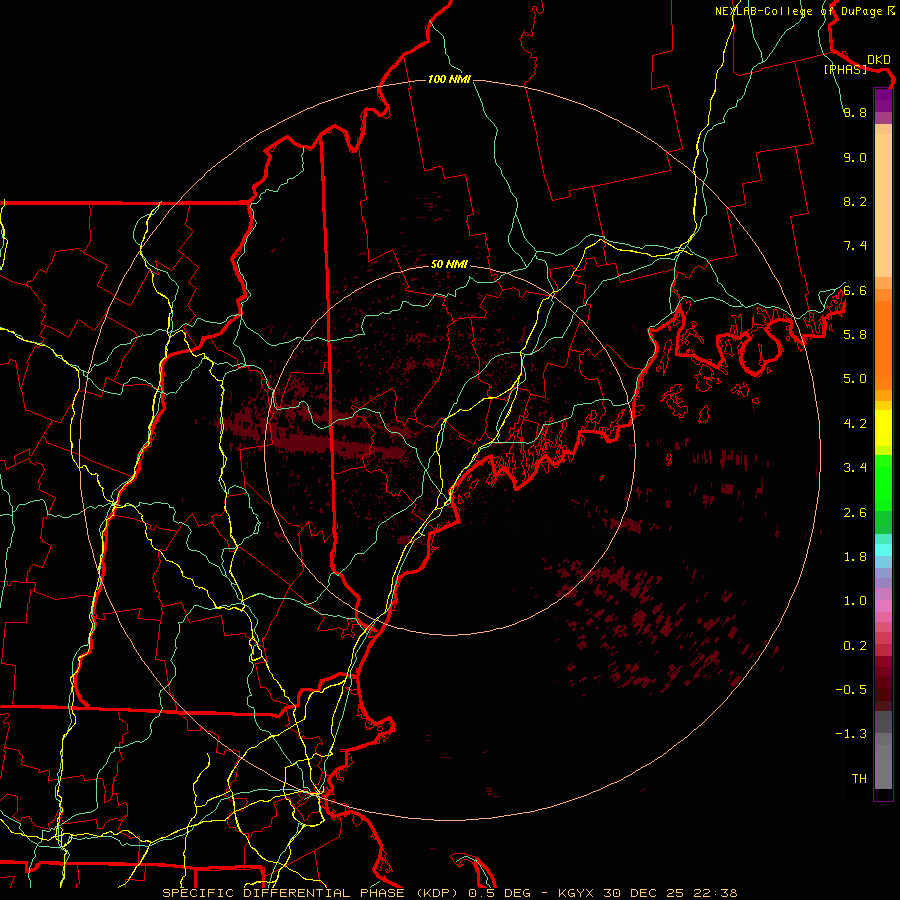Click the 1.0 color scale value

(x=855, y=601)
